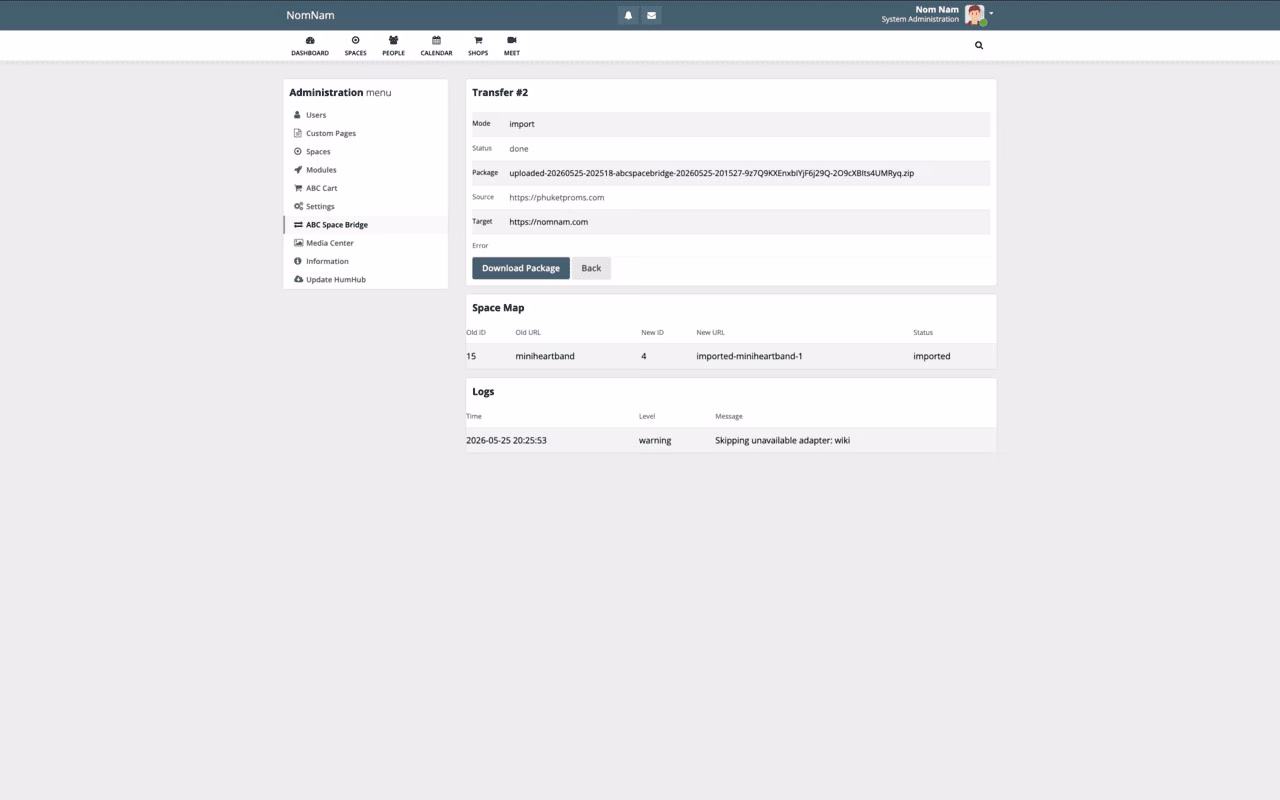This screenshot has width=1280, height=800.
Task: Open Spaces in top navigation
Action: pyautogui.click(x=355, y=46)
